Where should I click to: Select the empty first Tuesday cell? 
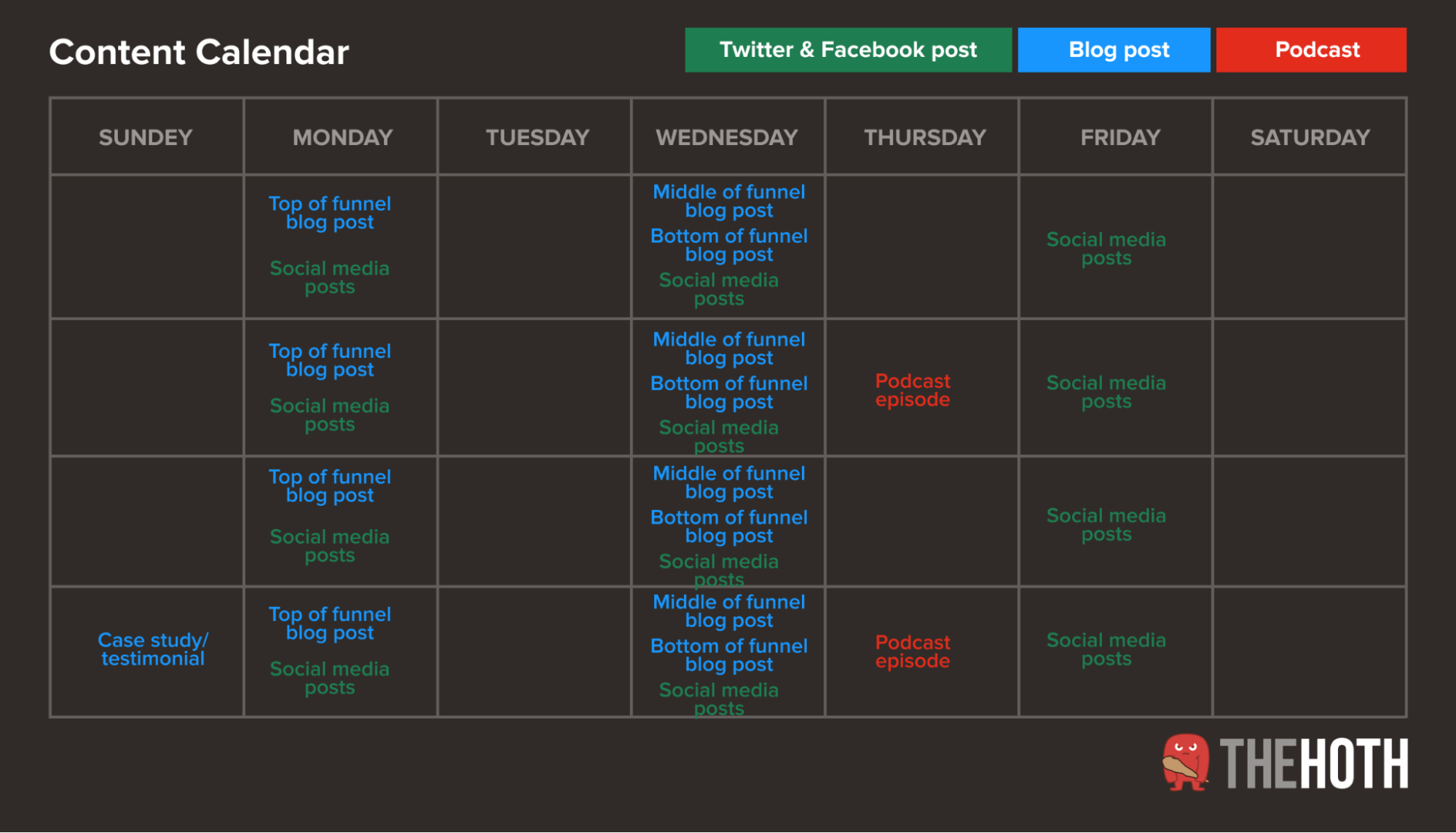(x=535, y=246)
